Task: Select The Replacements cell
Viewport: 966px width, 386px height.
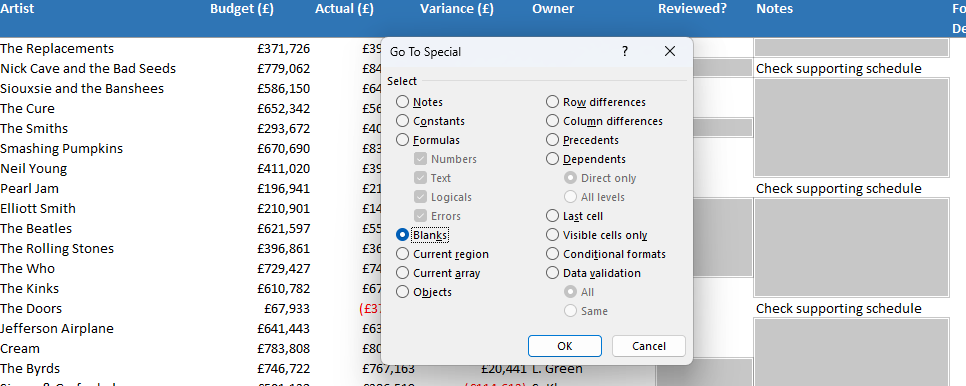Action: tap(57, 49)
